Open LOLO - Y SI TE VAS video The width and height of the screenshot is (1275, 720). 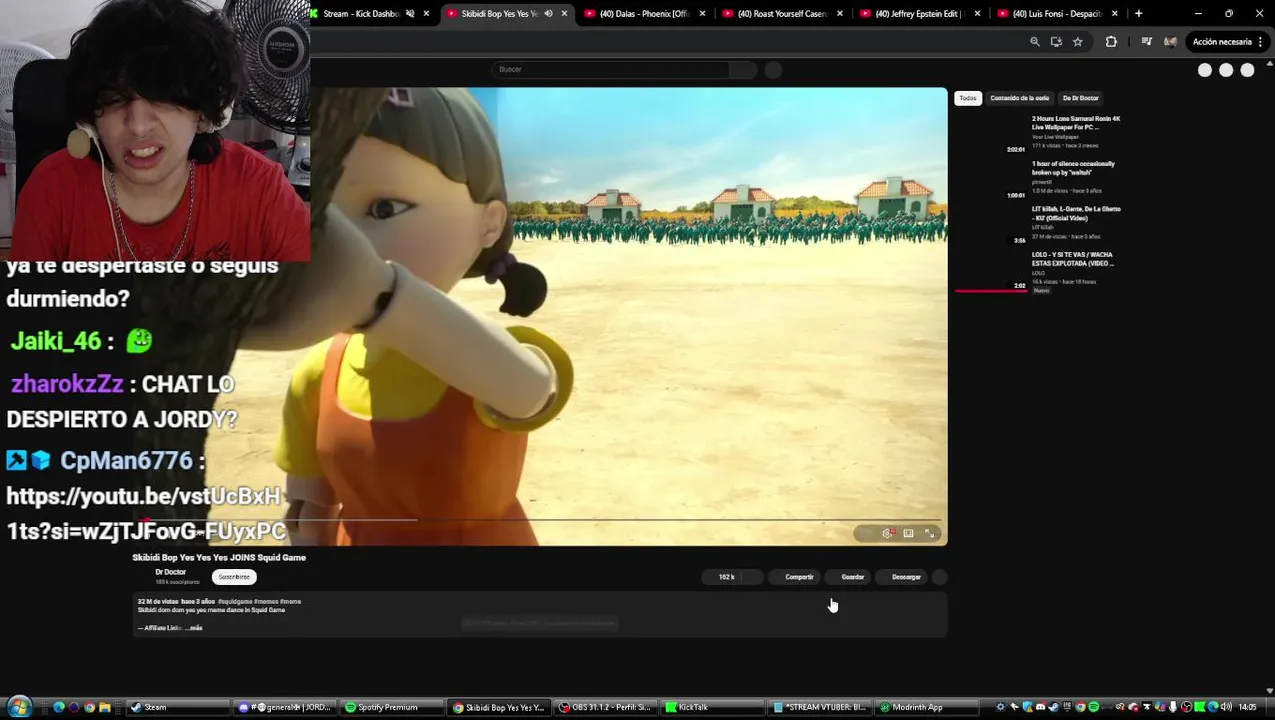pos(1072,259)
